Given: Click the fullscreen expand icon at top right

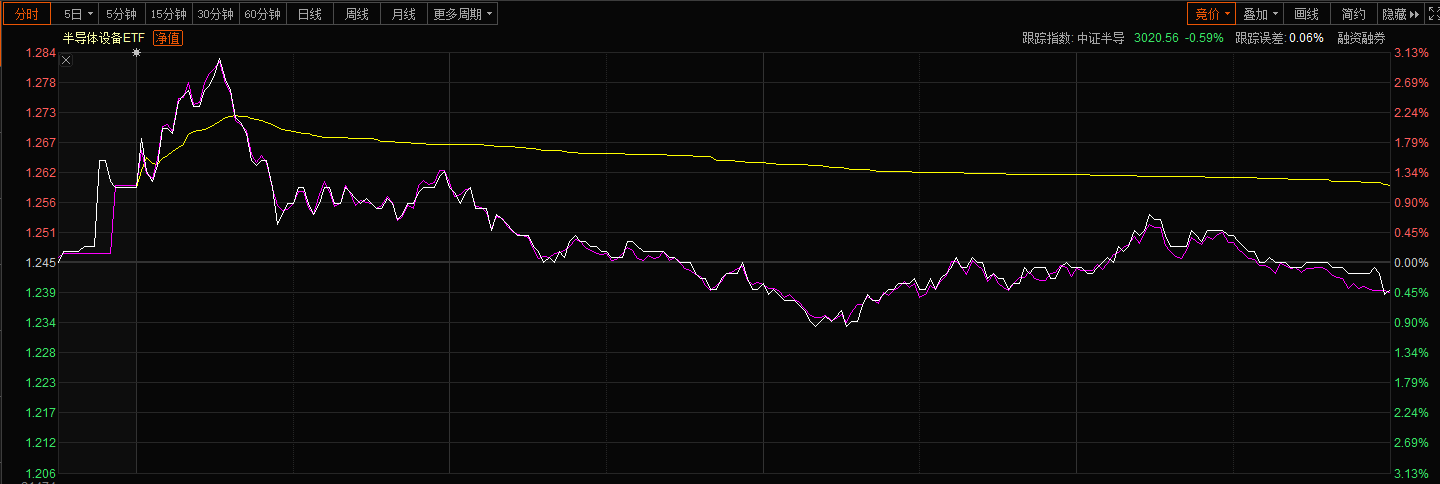Looking at the screenshot, I should click(x=1431, y=14).
